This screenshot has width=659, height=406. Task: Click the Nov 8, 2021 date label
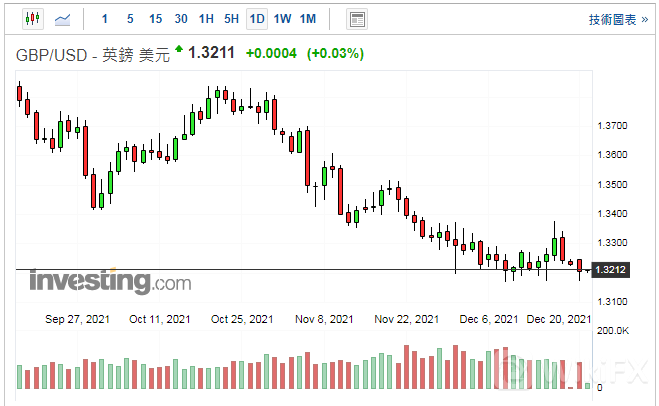click(x=325, y=319)
